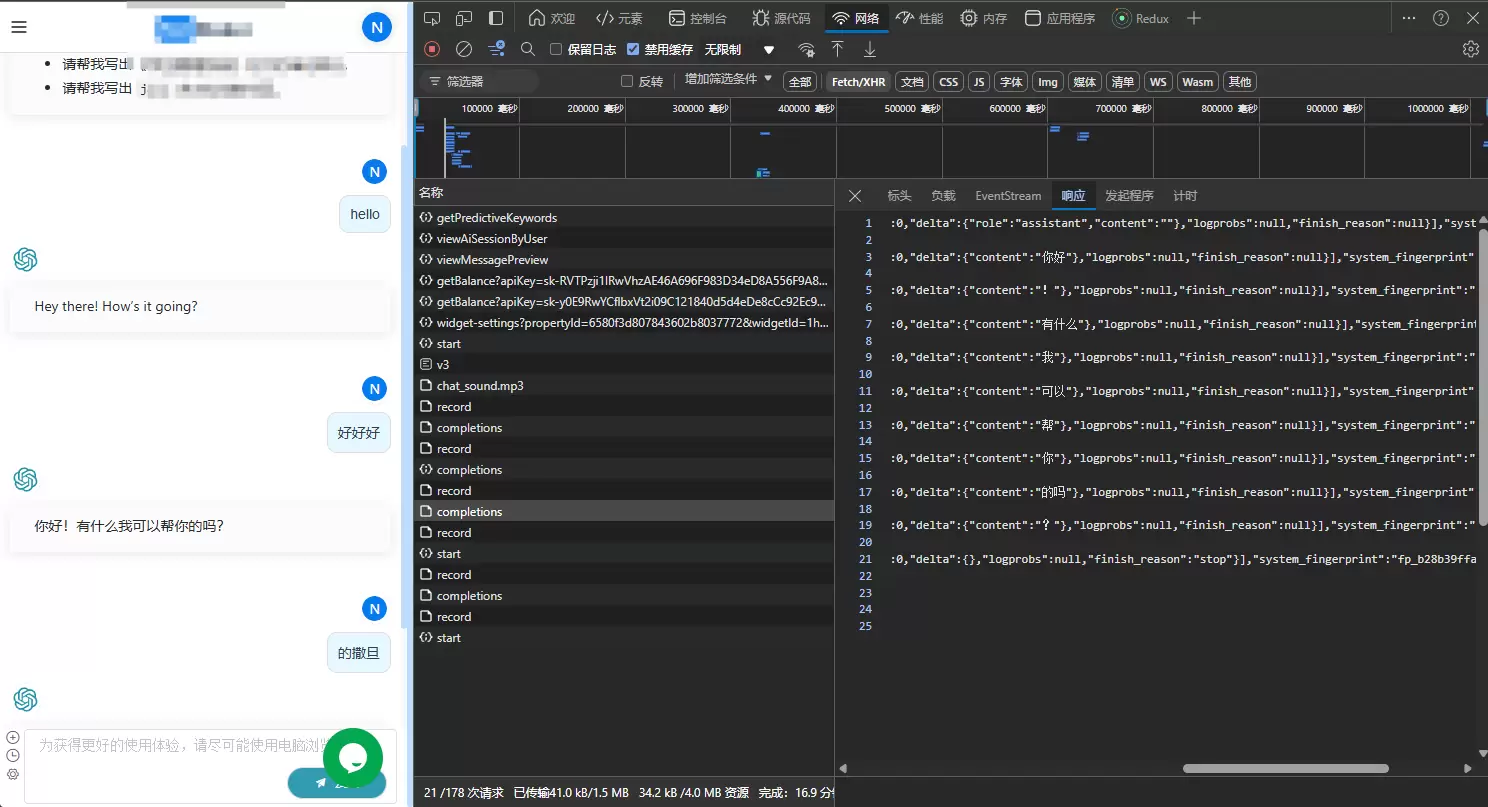
Task: Click the export HAR download arrow
Action: point(870,49)
